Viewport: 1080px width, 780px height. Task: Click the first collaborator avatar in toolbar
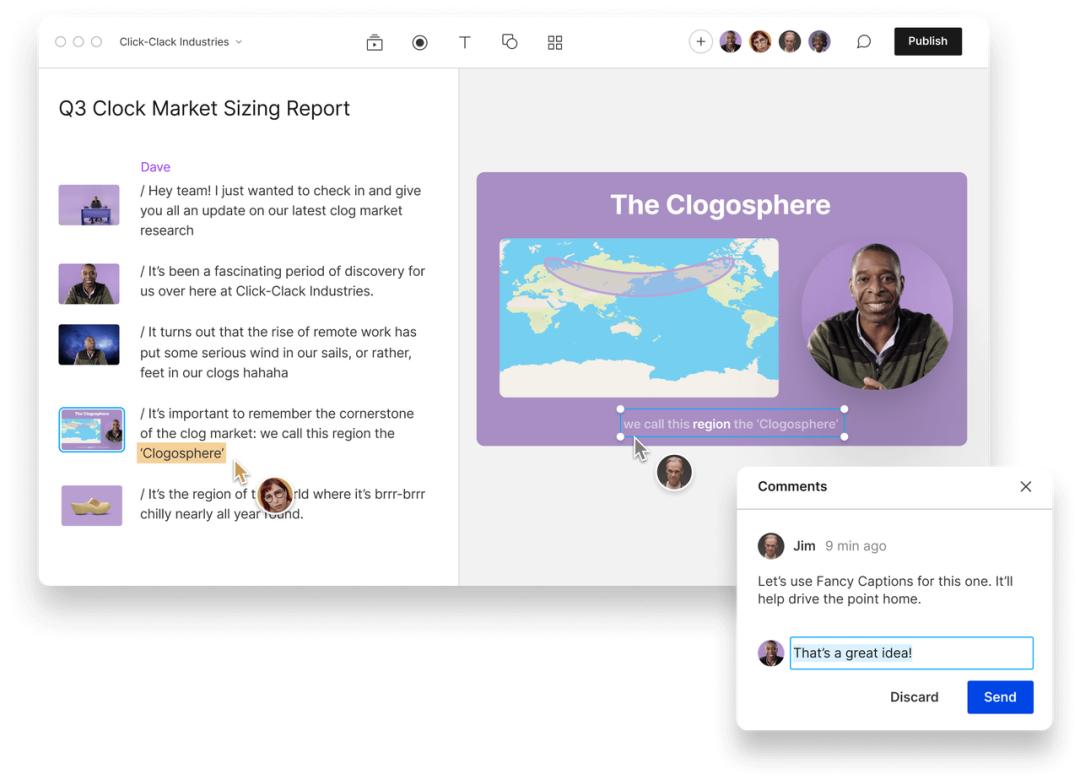coord(731,41)
